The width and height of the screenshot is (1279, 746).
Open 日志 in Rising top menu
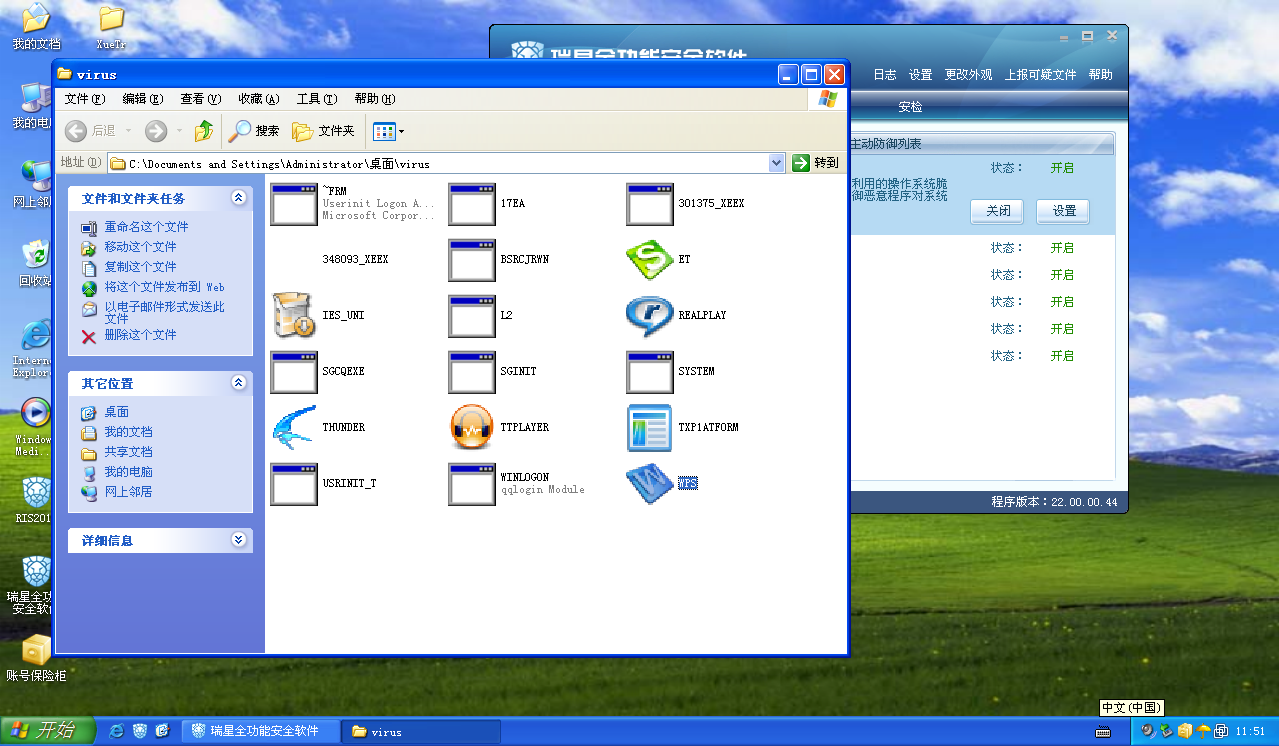coord(885,75)
